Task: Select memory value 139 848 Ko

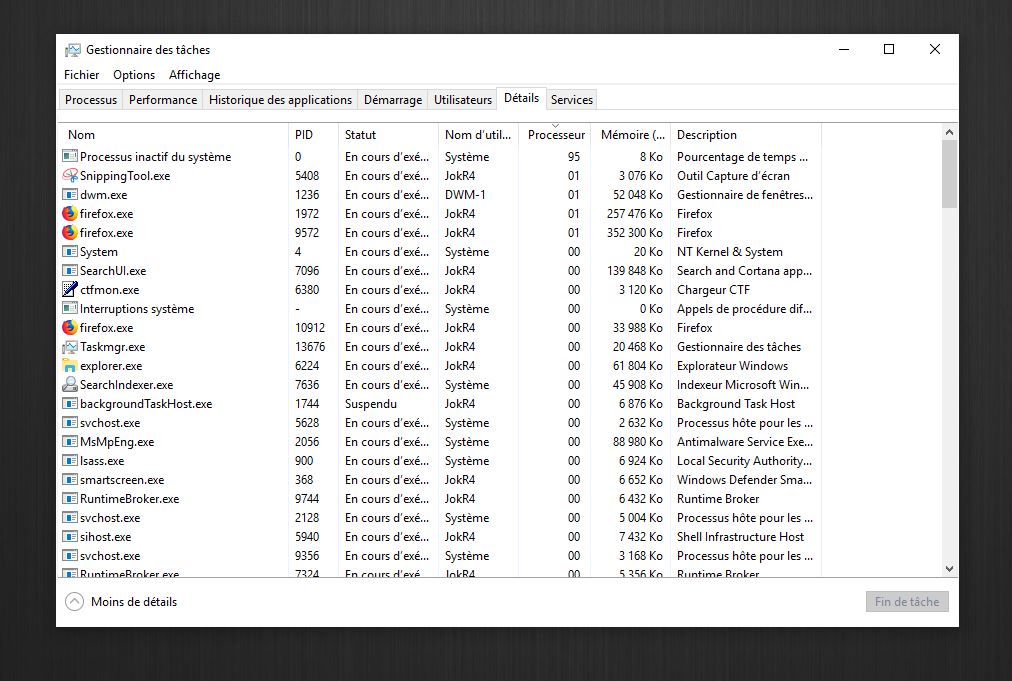Action: click(634, 270)
